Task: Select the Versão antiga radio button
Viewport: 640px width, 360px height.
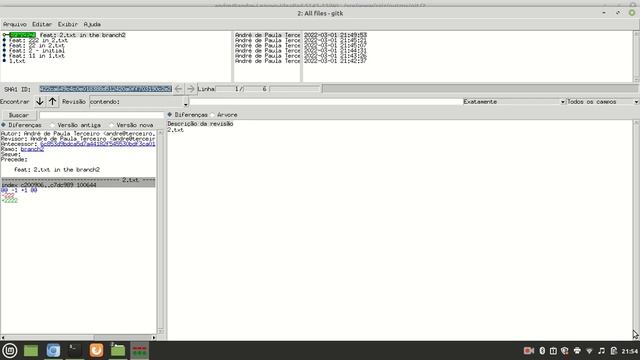Action: coord(76,125)
